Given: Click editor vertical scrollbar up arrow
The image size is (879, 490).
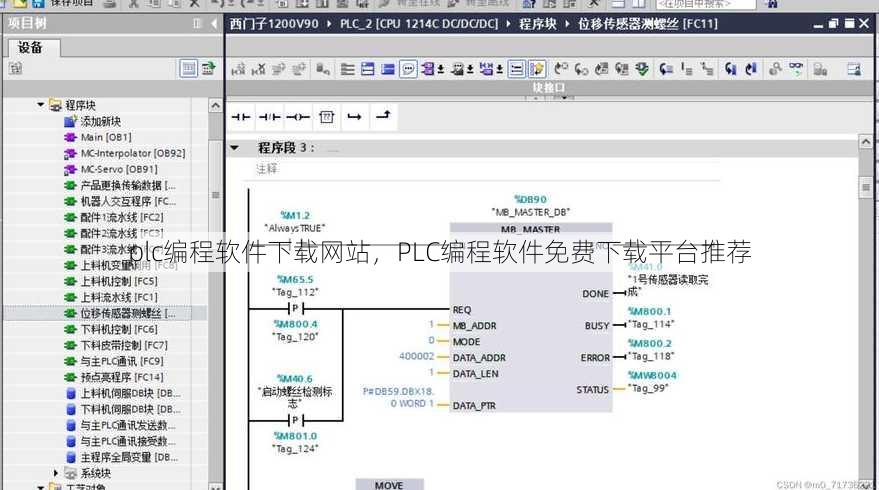Looking at the screenshot, I should click(866, 142).
